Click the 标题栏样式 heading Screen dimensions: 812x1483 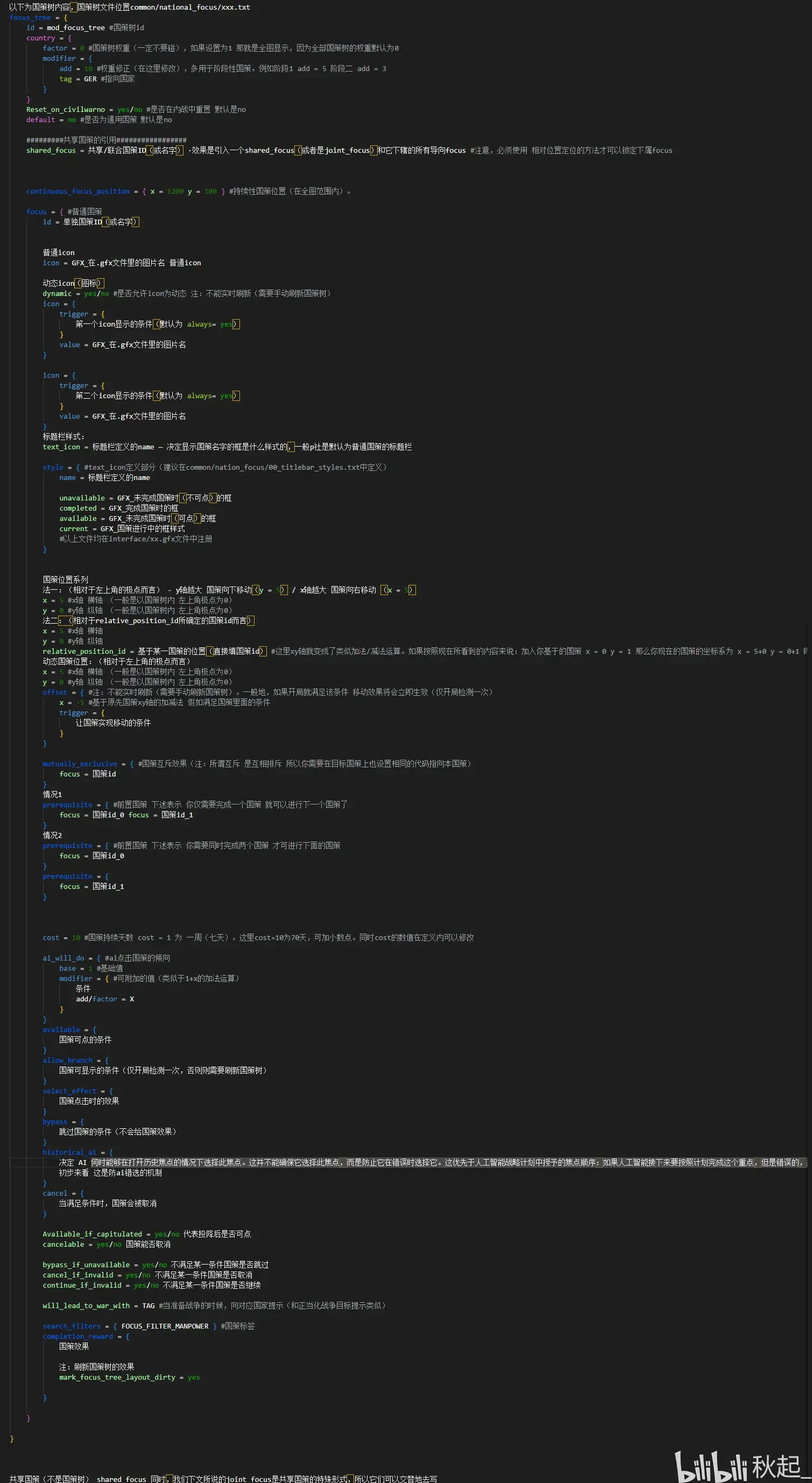point(63,436)
